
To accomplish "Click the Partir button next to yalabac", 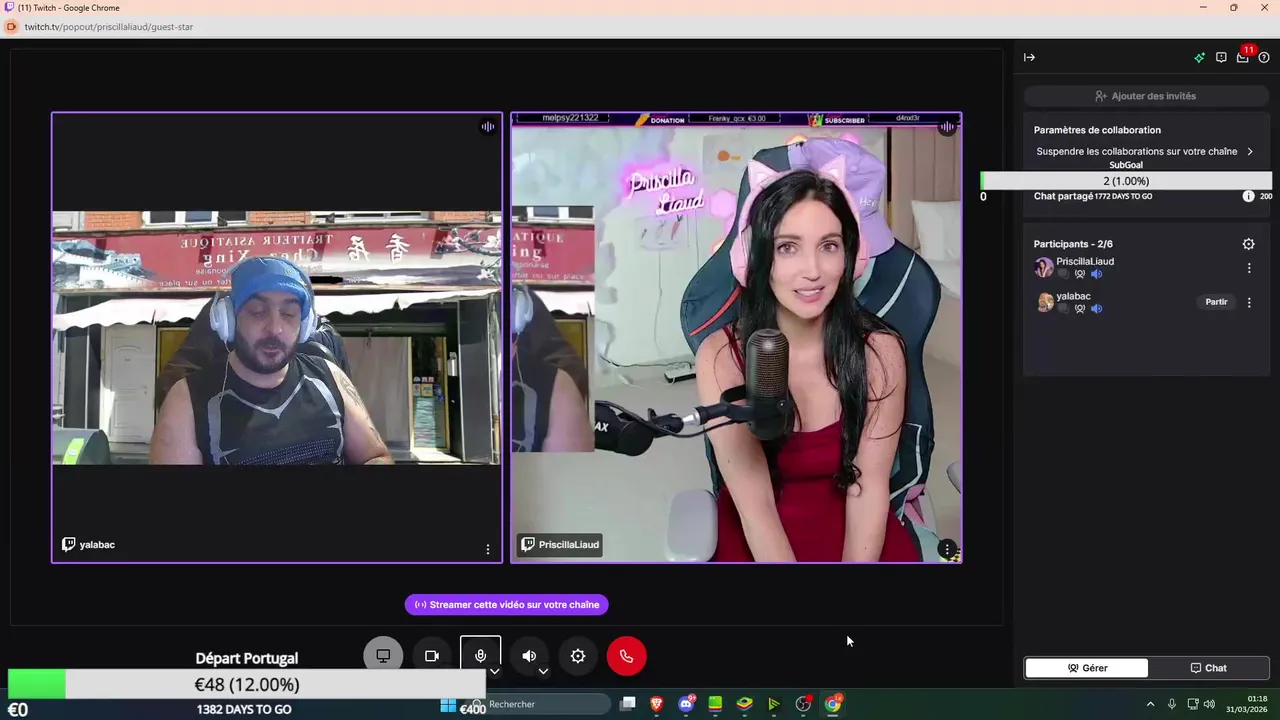I will [1216, 302].
